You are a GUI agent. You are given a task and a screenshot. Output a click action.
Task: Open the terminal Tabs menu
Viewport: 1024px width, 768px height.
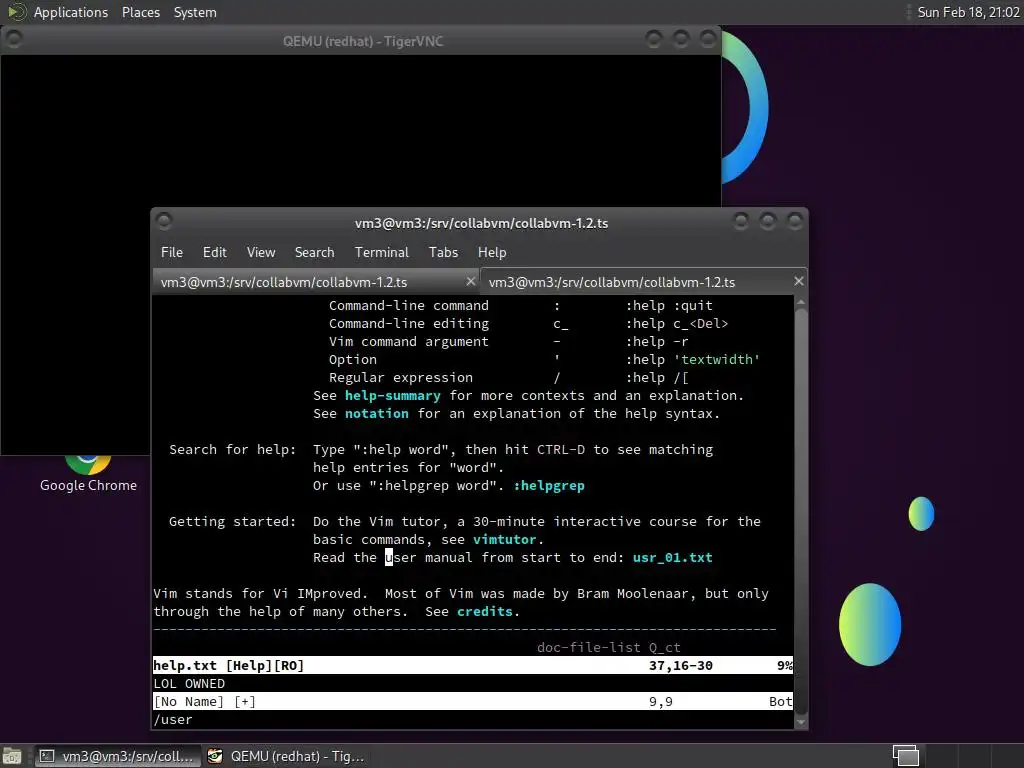[x=443, y=252]
